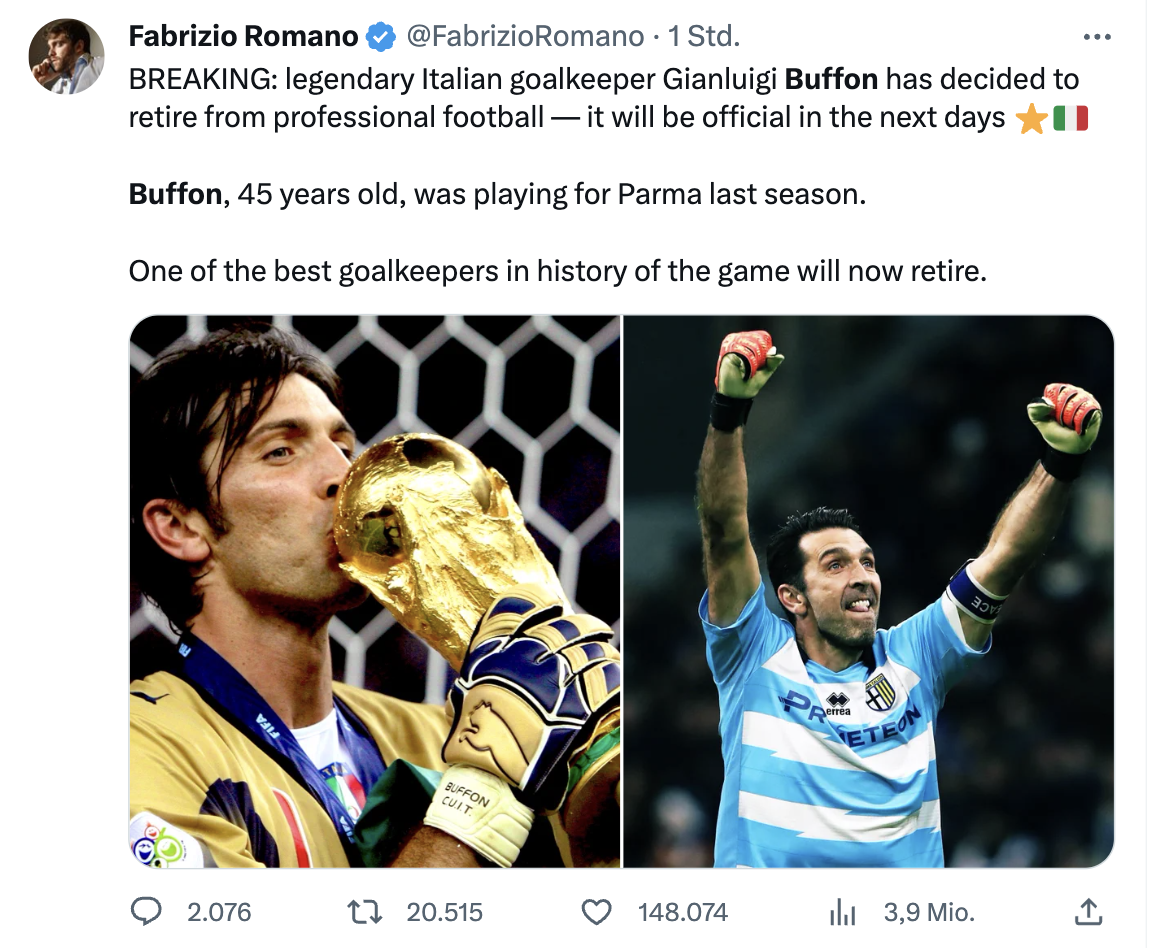This screenshot has height=948, width=1154.
Task: Click the "One of the best goalkeepers" sentence
Action: 557,270
